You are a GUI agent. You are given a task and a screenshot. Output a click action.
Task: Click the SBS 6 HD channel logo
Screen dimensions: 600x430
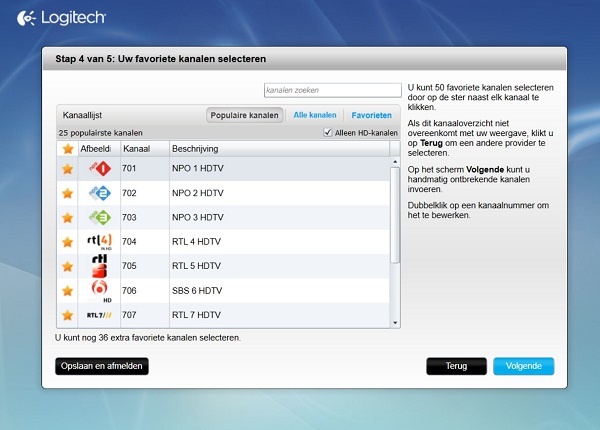coord(101,291)
